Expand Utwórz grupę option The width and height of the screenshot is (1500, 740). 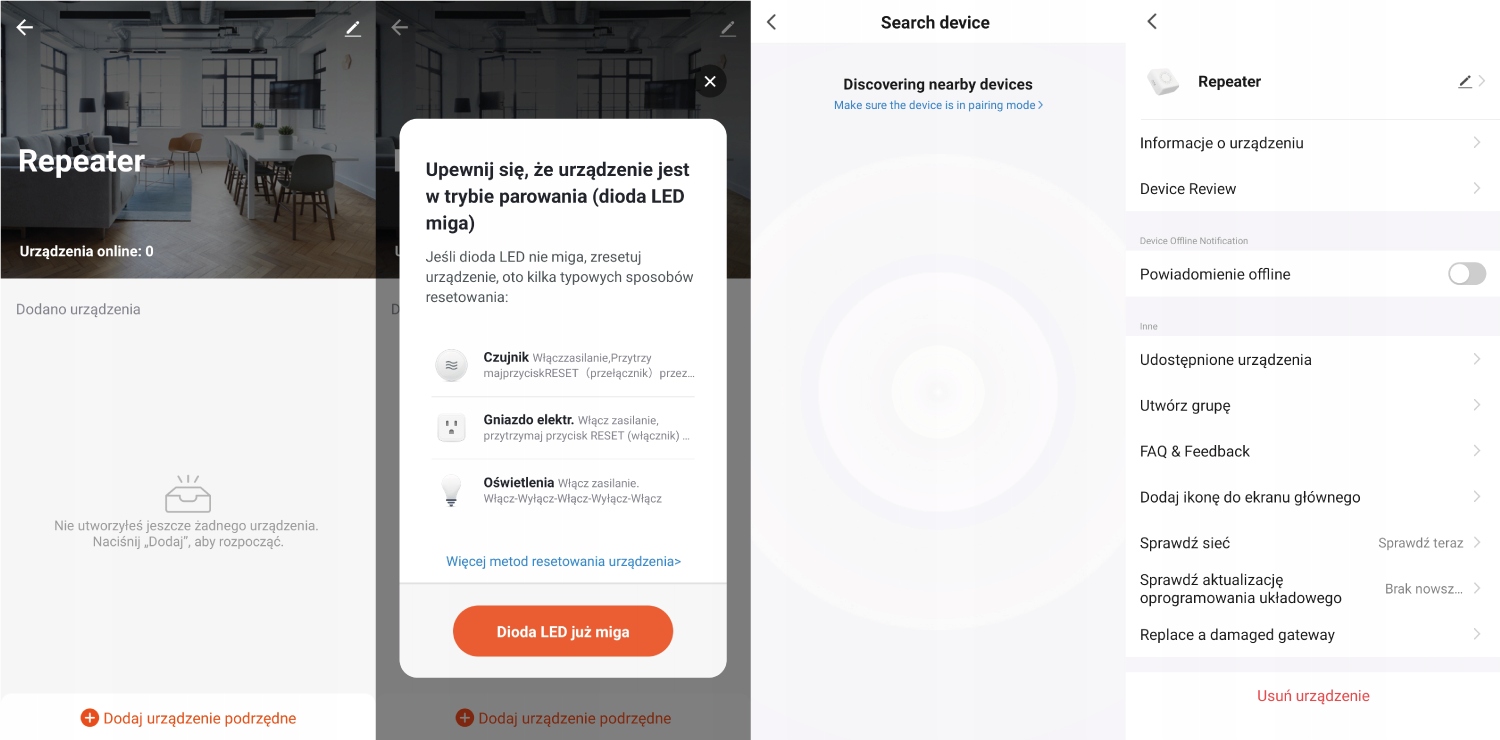(1313, 405)
